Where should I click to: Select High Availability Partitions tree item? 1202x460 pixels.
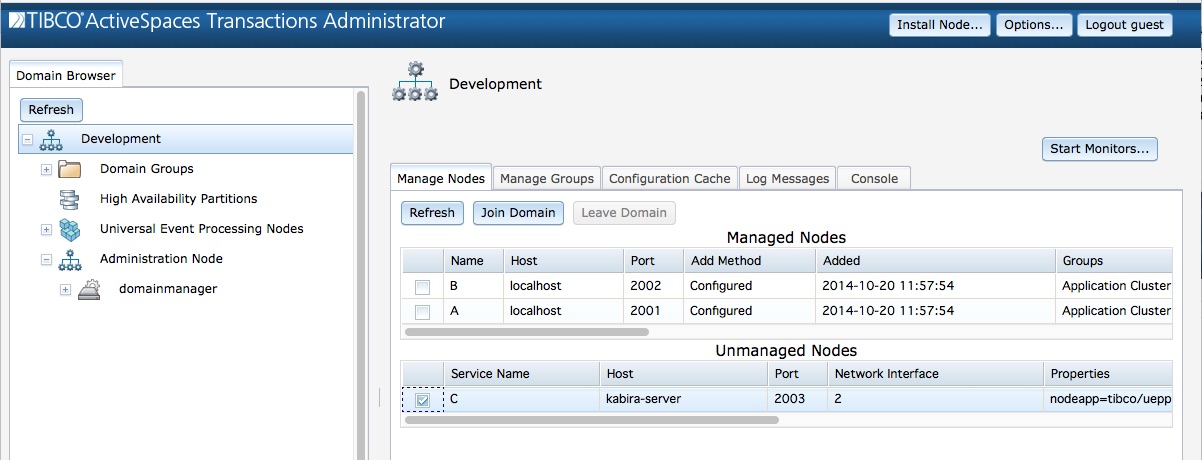click(x=179, y=199)
